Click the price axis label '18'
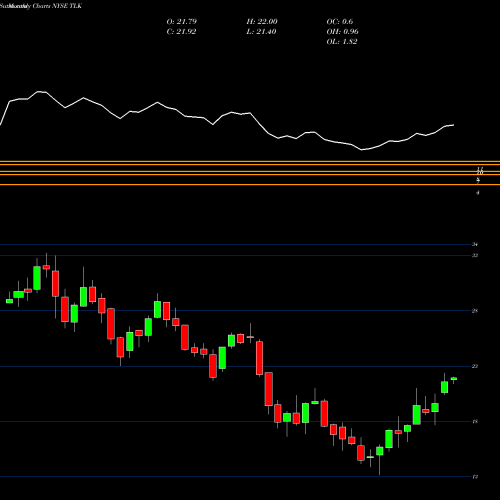This screenshot has width=500, height=500. click(x=475, y=421)
